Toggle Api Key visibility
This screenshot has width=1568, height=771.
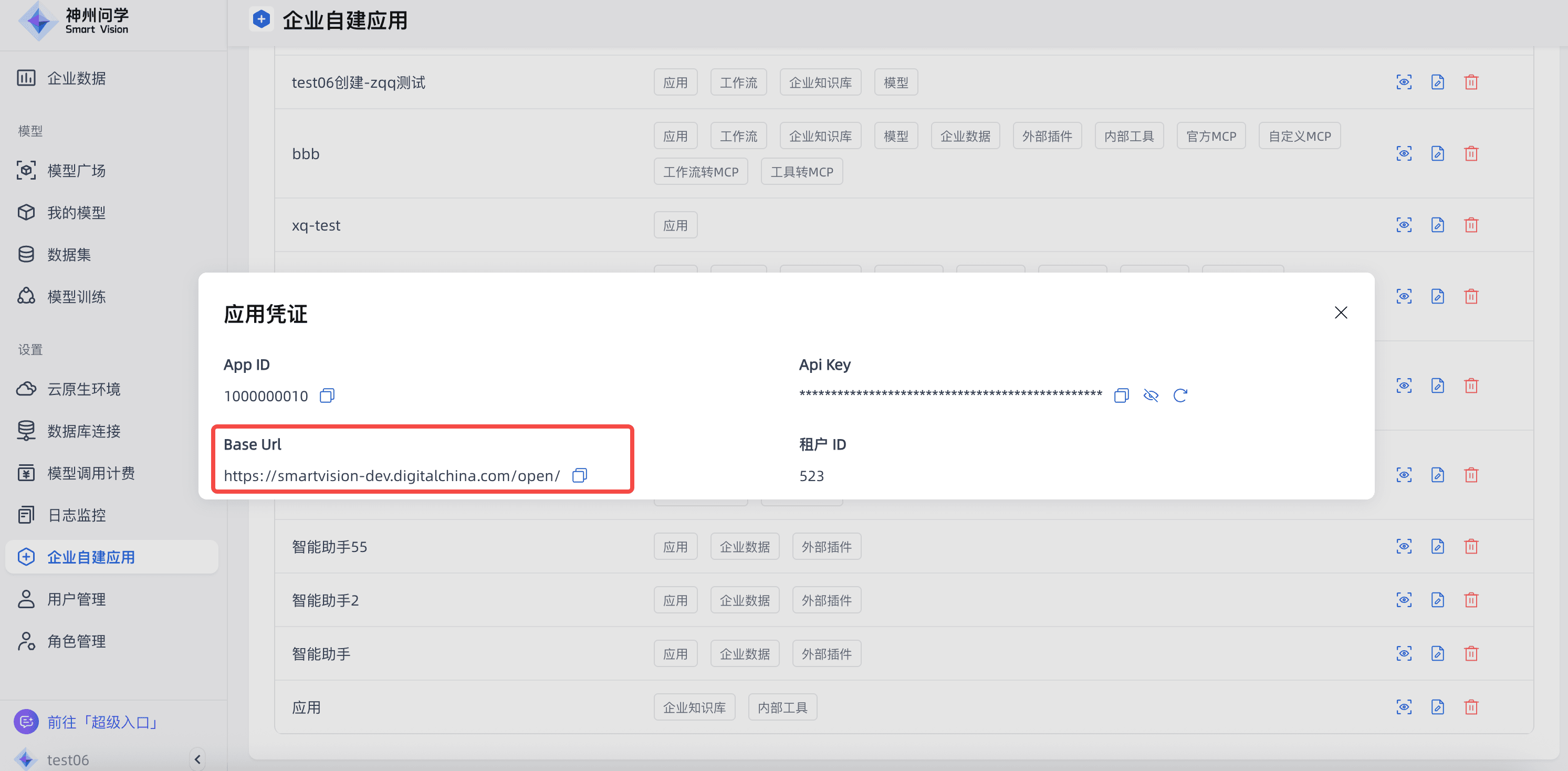1151,395
